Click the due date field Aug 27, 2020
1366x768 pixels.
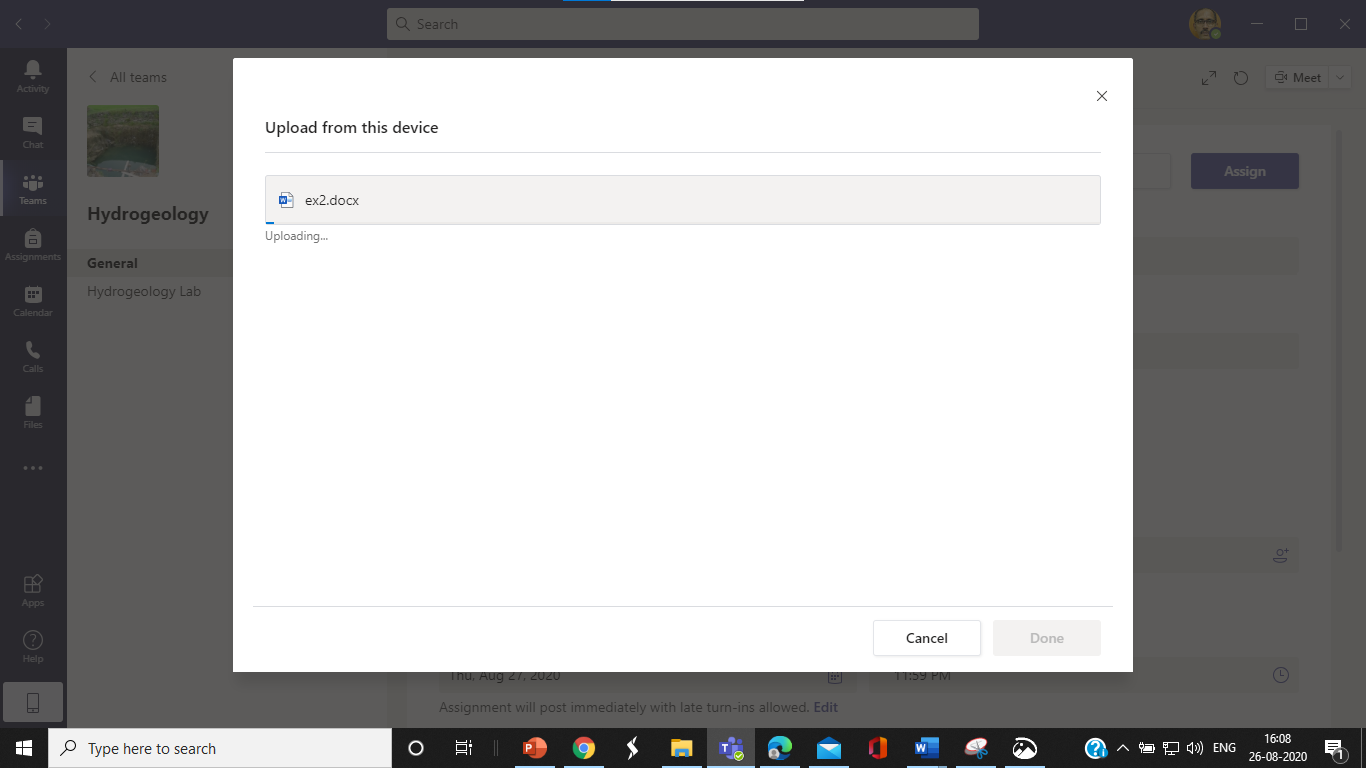point(647,675)
